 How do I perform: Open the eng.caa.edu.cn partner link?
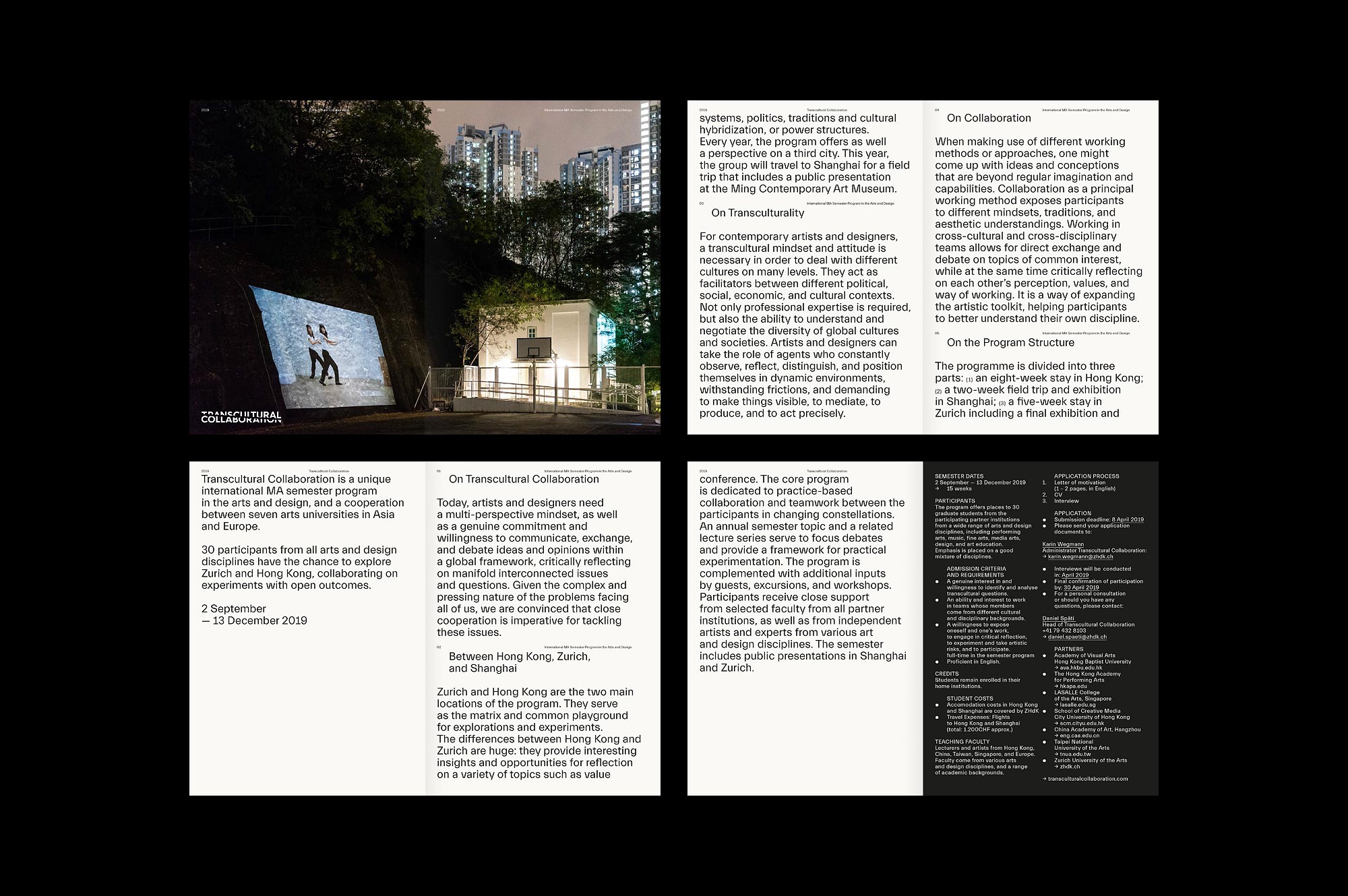click(x=1079, y=736)
